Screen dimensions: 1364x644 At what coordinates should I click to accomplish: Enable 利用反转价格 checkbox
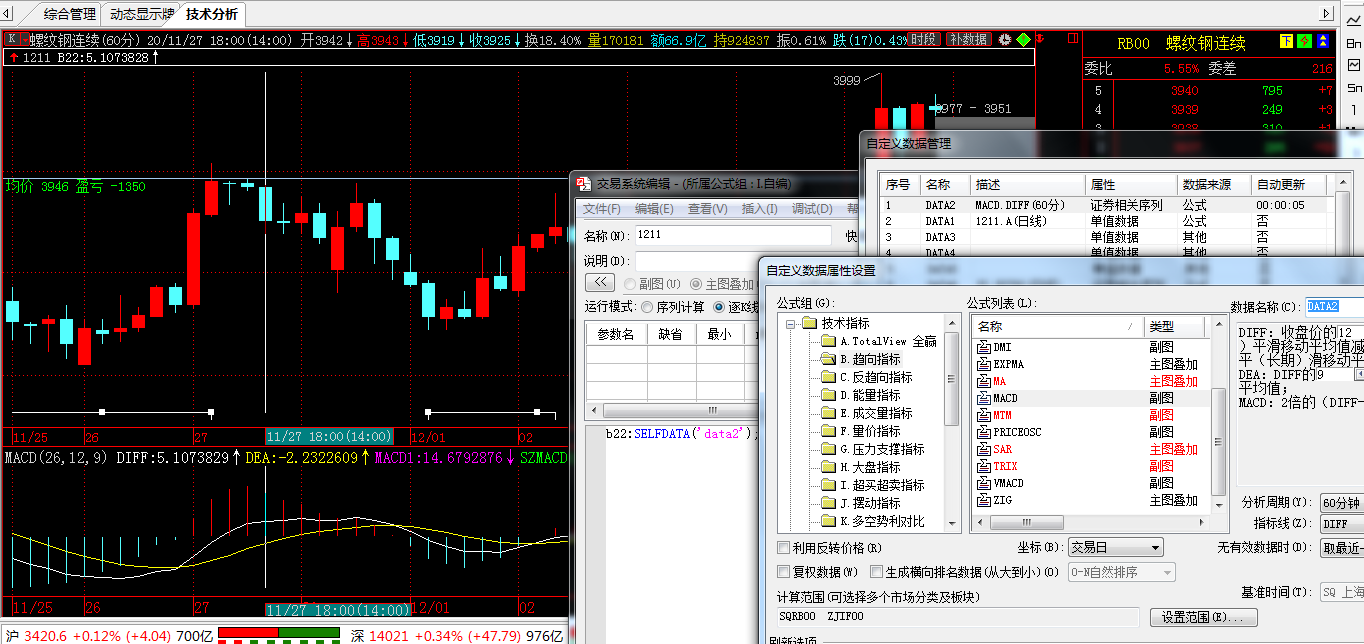tap(784, 548)
